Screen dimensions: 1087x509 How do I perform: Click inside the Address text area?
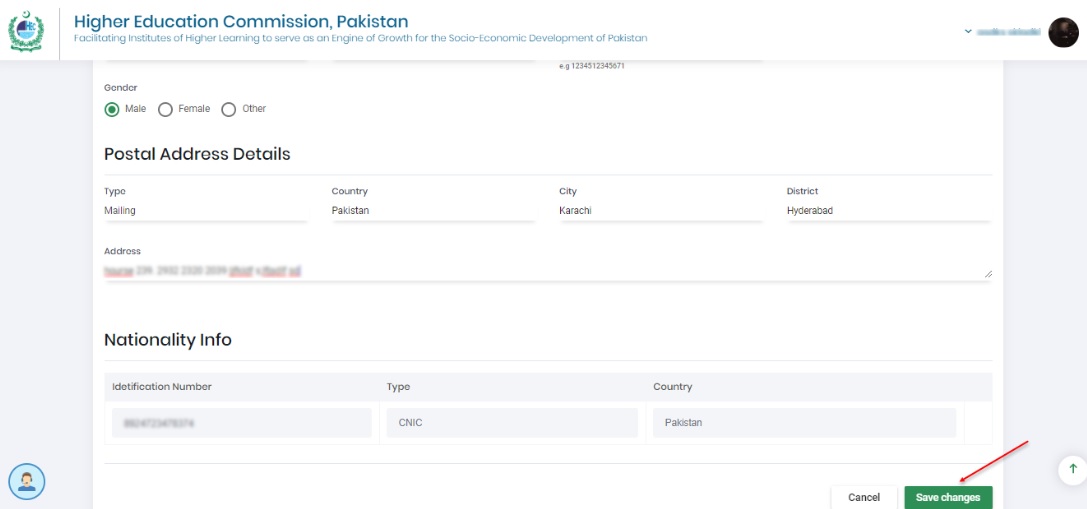pyautogui.click(x=540, y=270)
